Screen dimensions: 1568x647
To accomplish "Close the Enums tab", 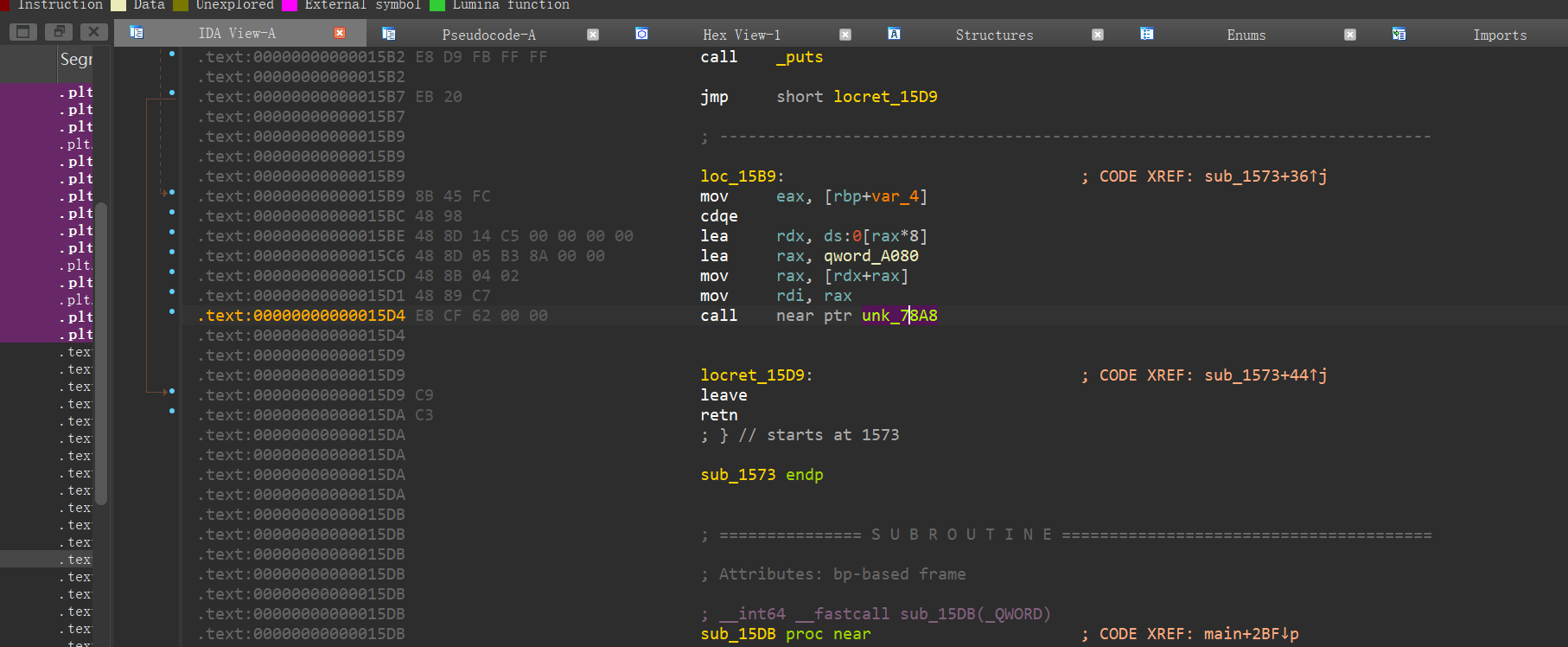I will coord(1350,35).
